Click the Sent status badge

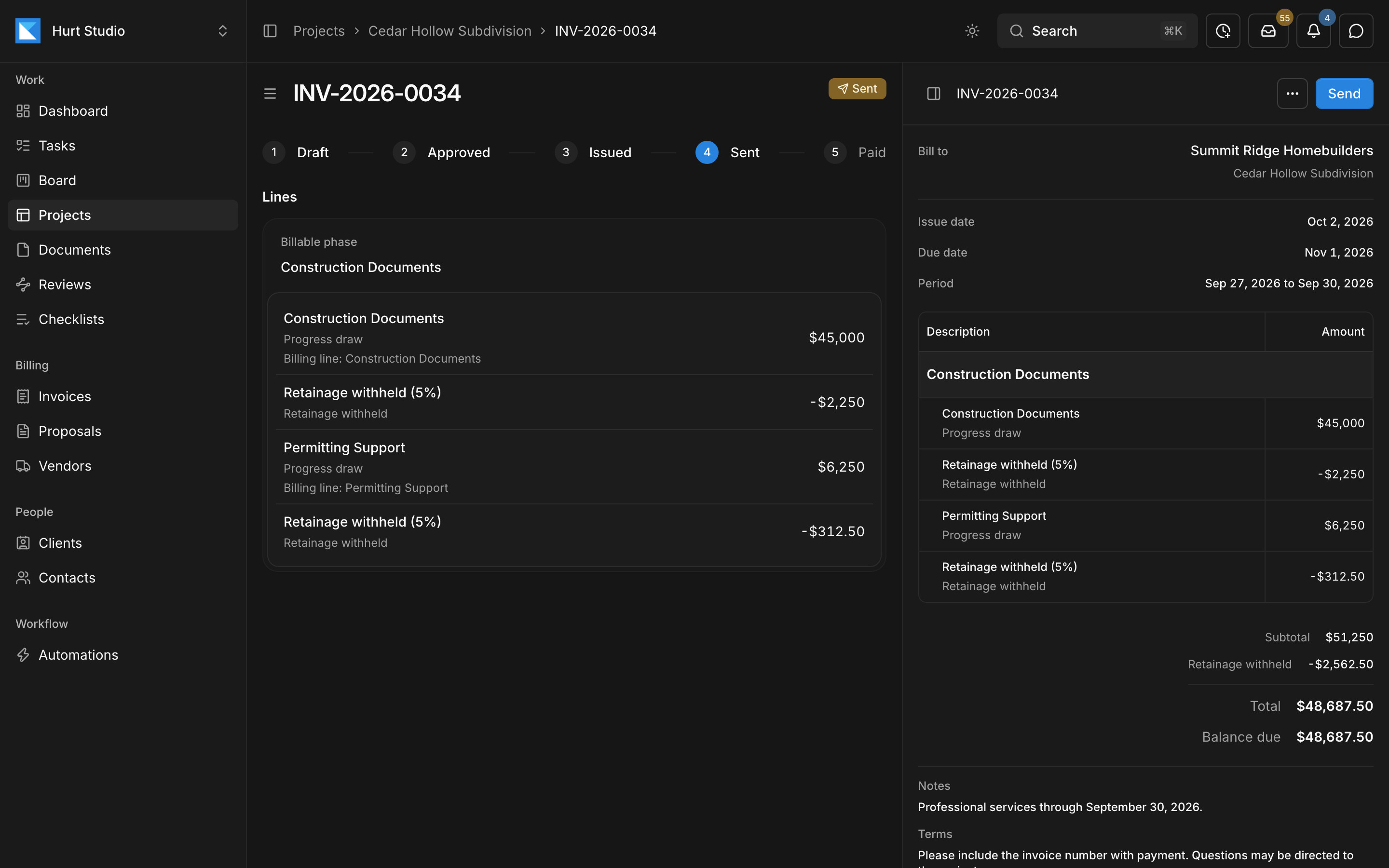857,89
